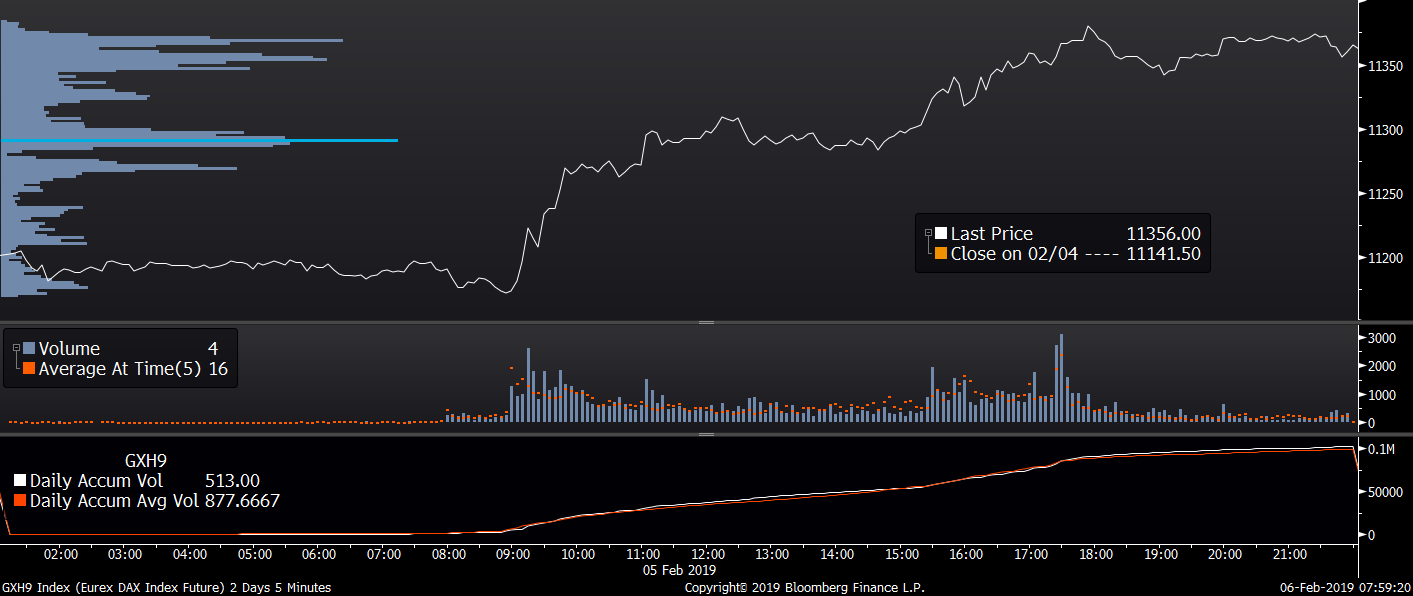Select the Last Price legend label
The height and width of the screenshot is (596, 1413).
tap(991, 234)
